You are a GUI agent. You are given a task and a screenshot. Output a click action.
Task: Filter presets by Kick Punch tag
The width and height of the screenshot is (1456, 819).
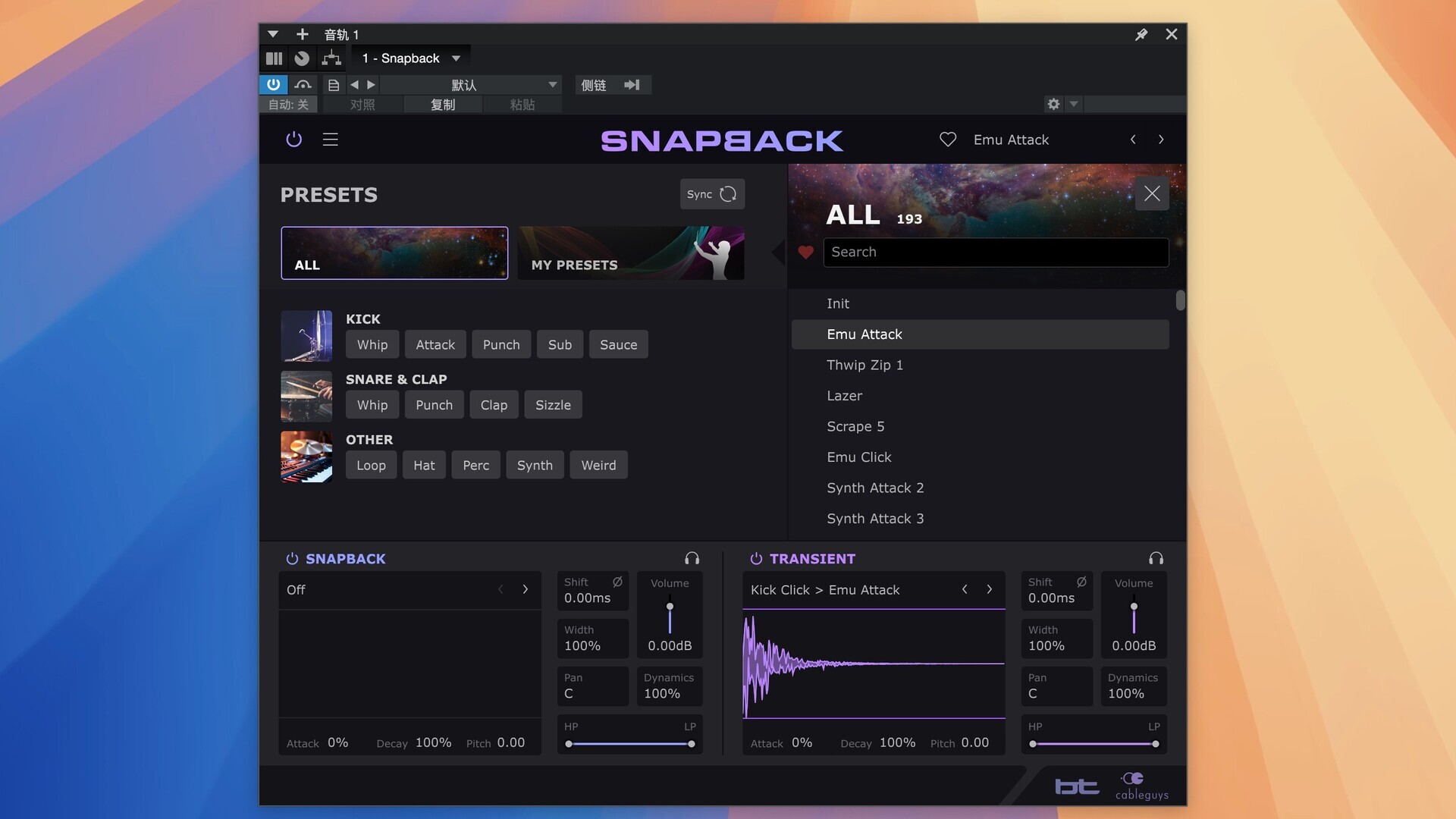point(500,344)
